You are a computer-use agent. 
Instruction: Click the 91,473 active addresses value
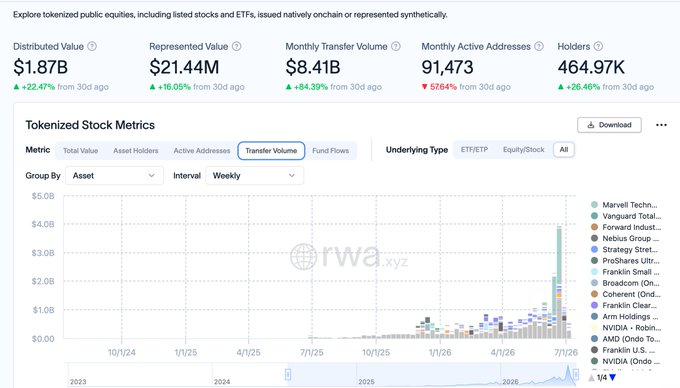click(447, 67)
